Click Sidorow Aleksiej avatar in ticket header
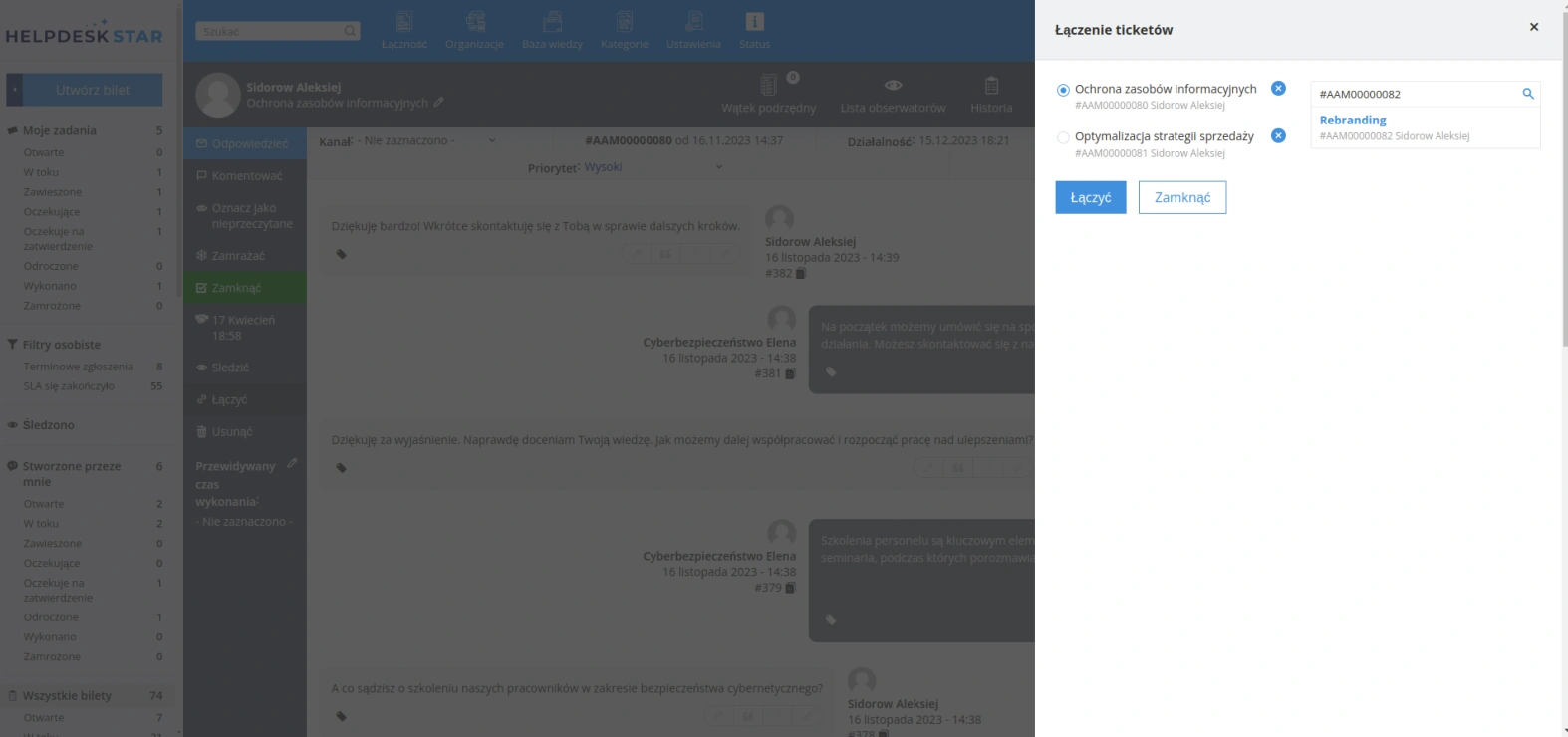 click(x=218, y=95)
